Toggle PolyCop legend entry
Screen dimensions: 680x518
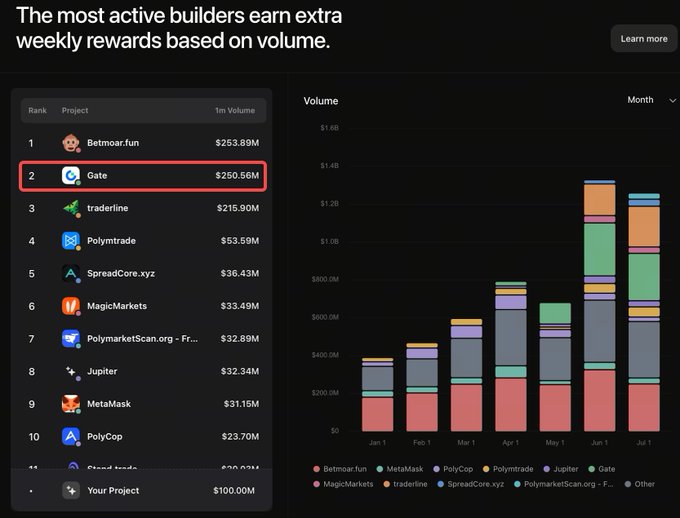pyautogui.click(x=453, y=469)
